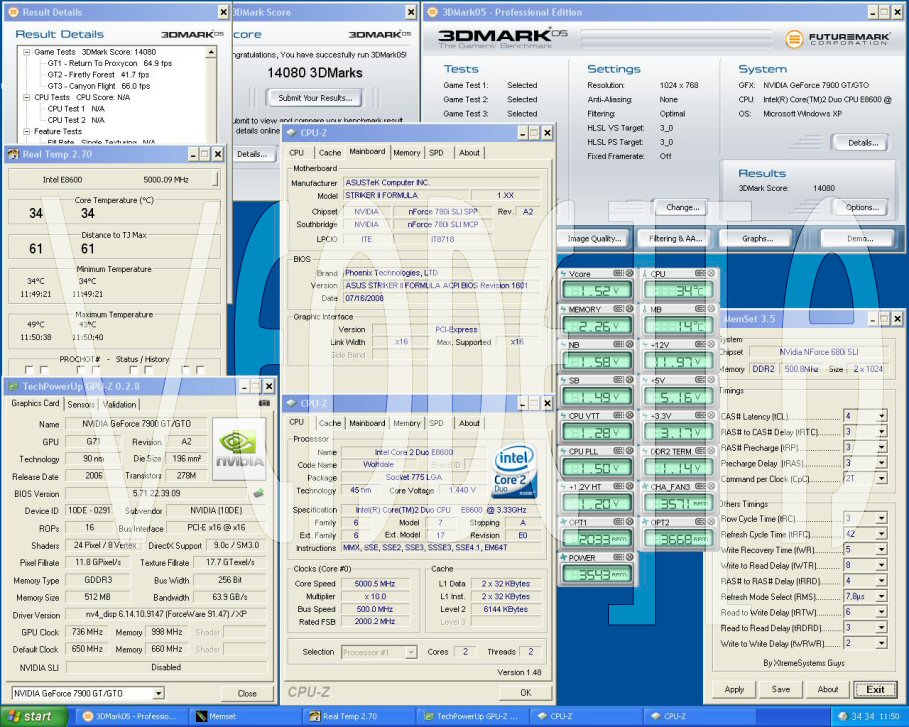Open Refresh Cycle Time (tRFC) dropdown
The height and width of the screenshot is (727, 909).
(882, 534)
